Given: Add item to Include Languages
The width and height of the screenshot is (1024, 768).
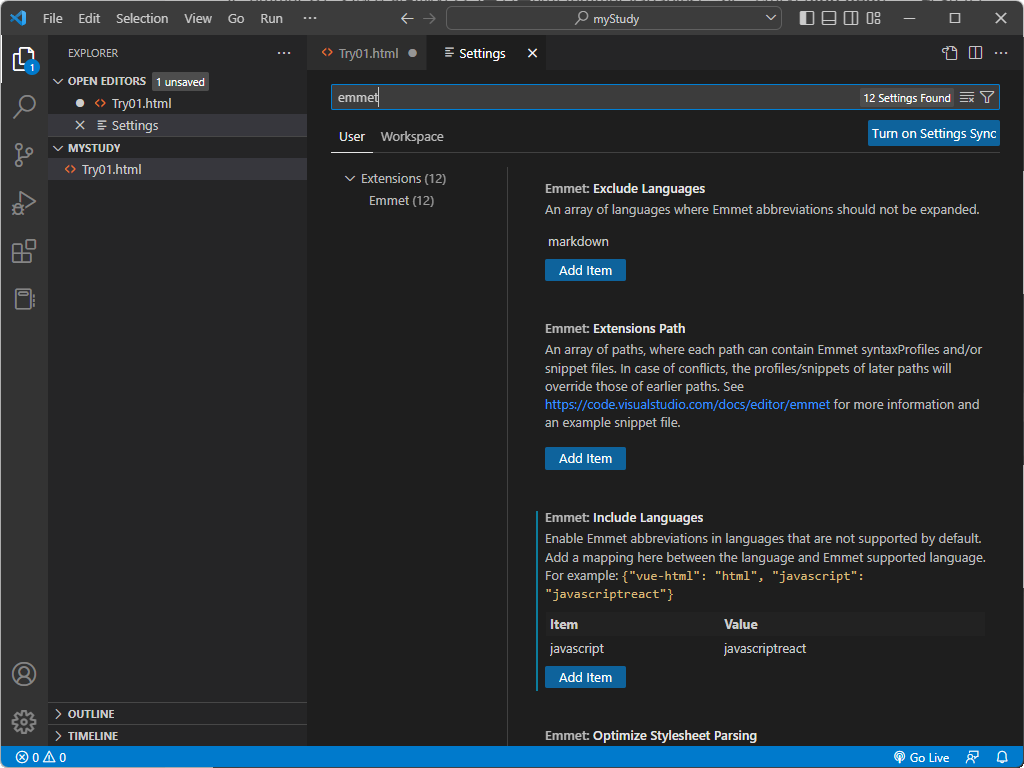Looking at the screenshot, I should coord(585,677).
